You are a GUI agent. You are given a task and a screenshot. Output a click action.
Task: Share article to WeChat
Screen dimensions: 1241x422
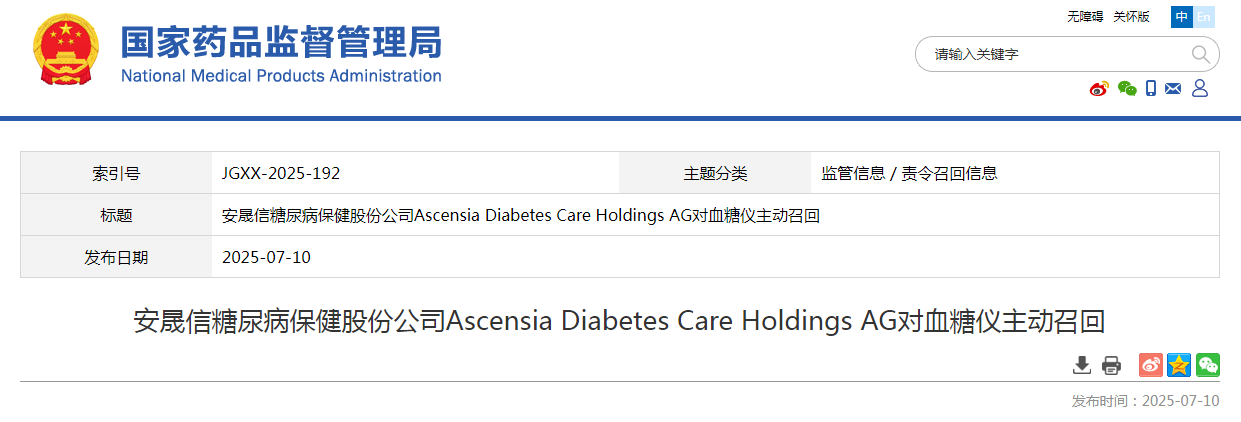(x=1208, y=365)
